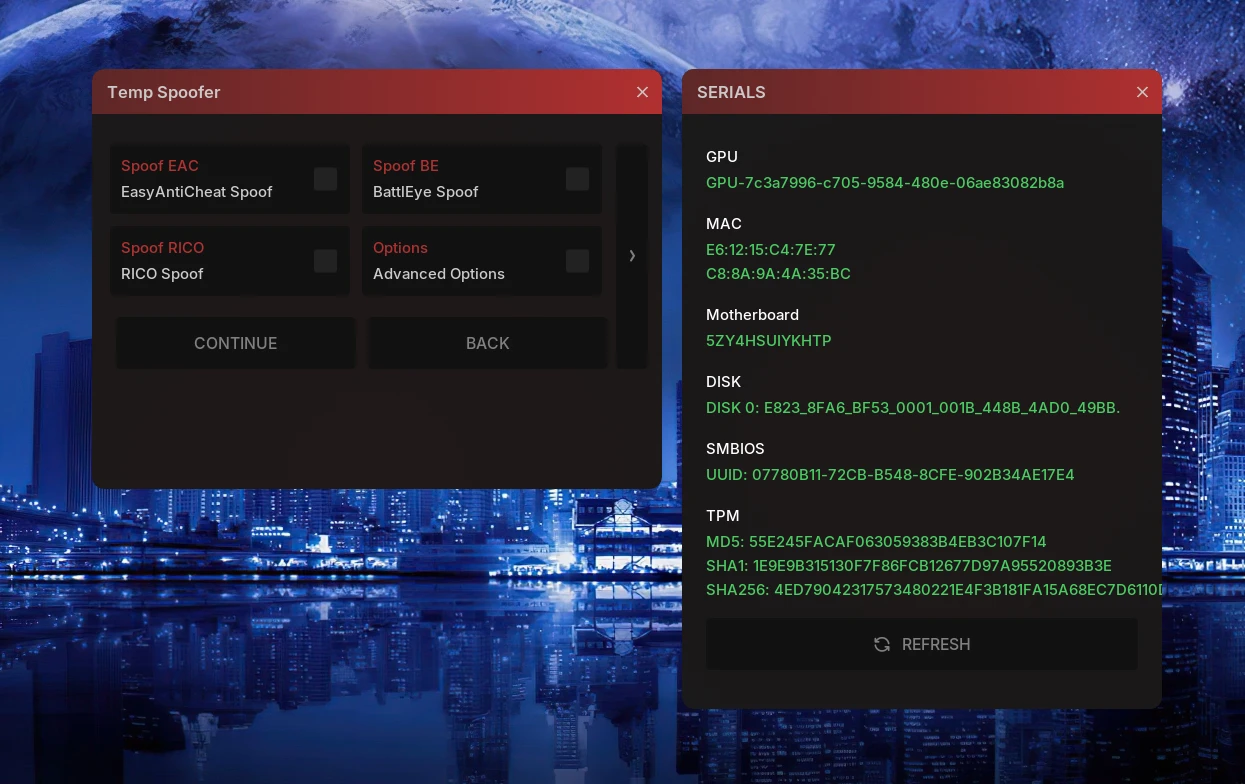1245x784 pixels.
Task: Check the Advanced Options checkbox
Action: 578,261
